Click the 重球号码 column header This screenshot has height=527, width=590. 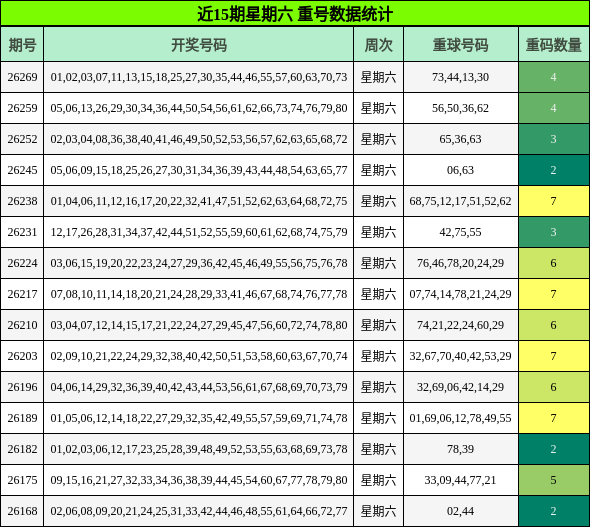coord(461,45)
